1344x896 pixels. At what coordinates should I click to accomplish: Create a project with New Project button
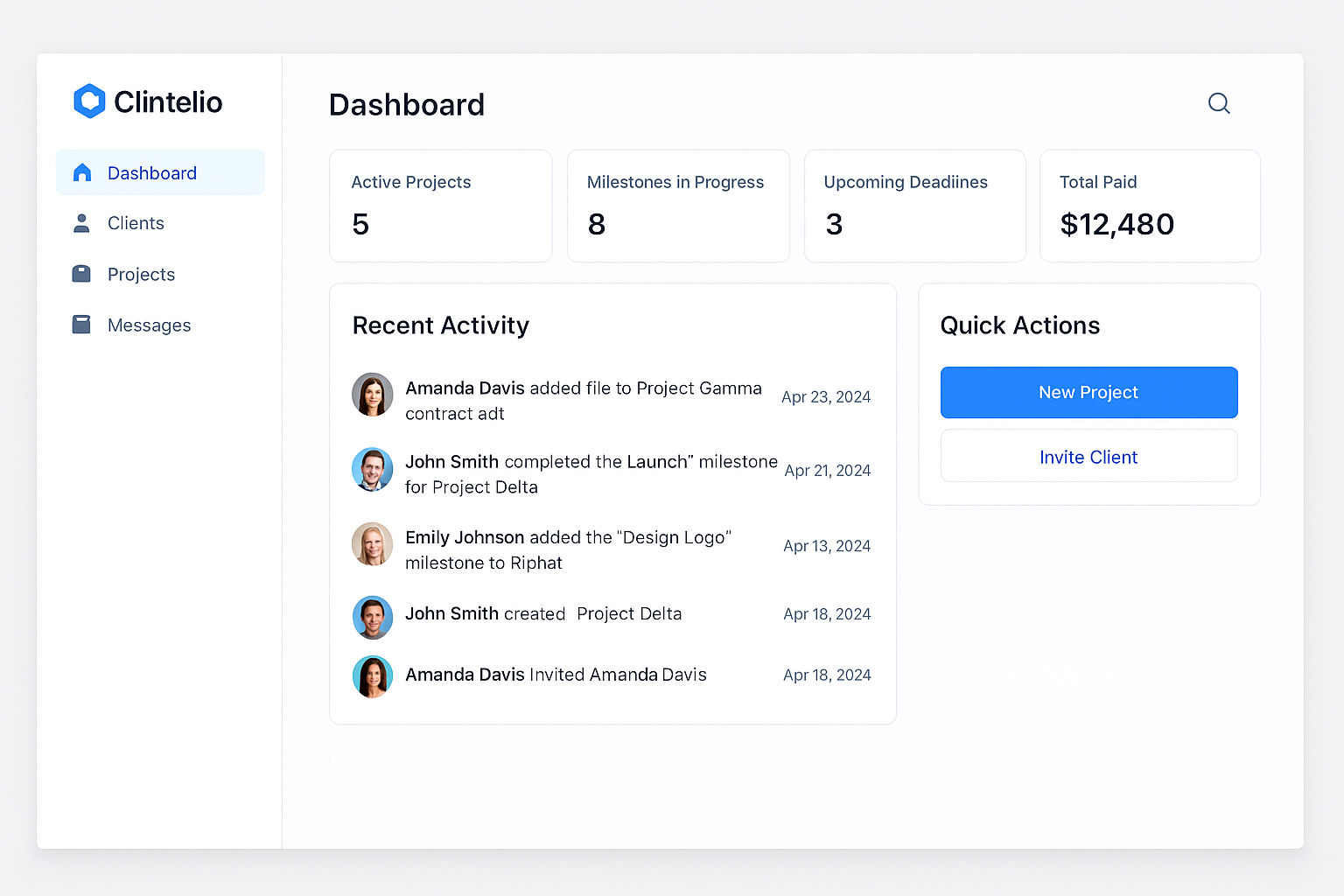(x=1088, y=393)
